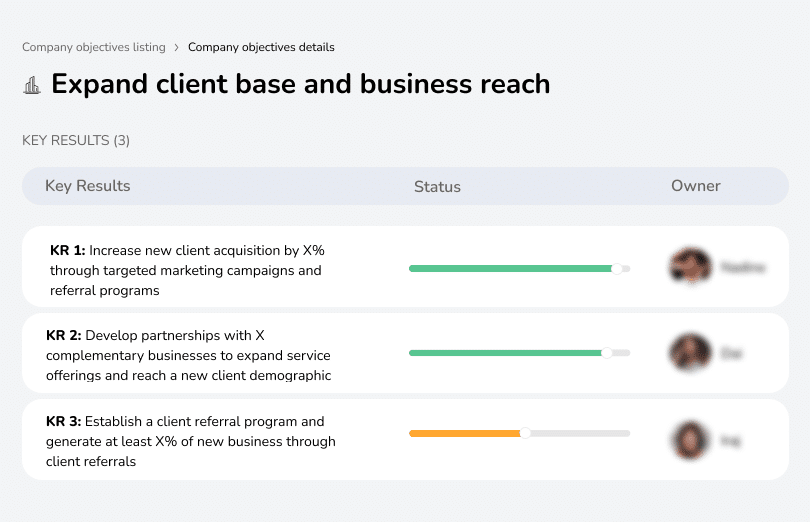
Task: Click the company building icon beside the title
Action: click(32, 85)
